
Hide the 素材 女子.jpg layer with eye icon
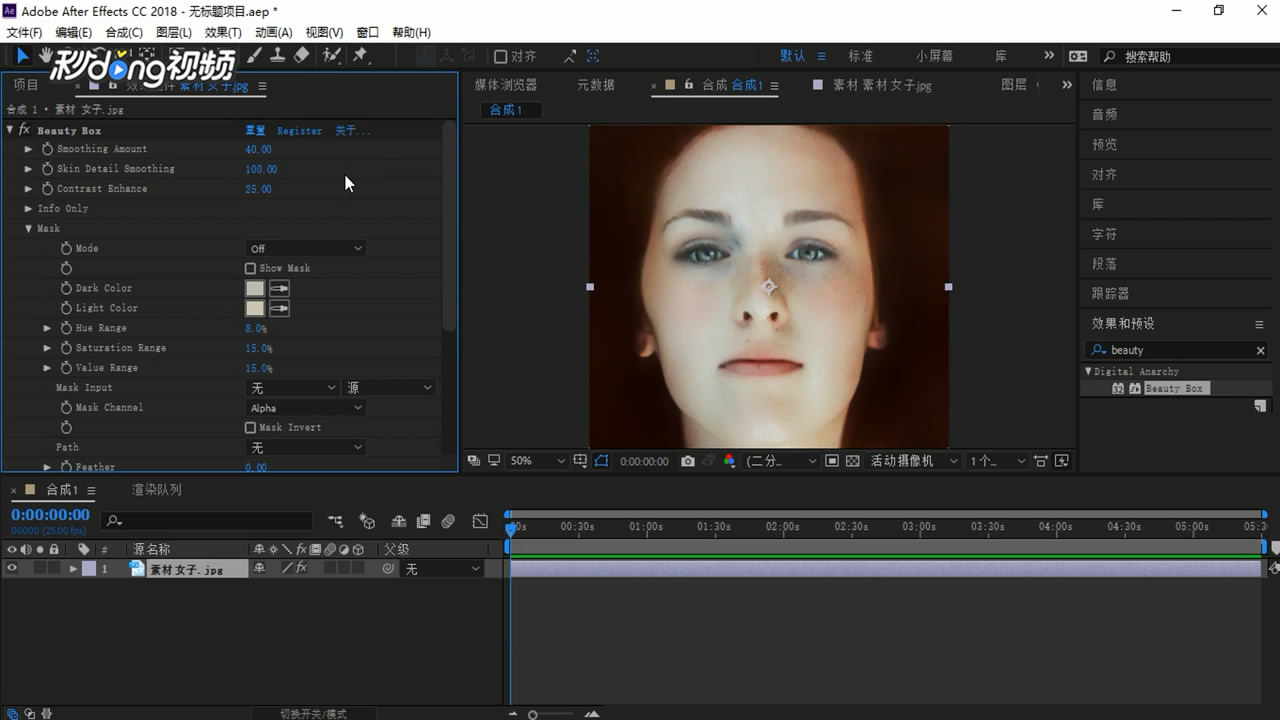[x=12, y=568]
